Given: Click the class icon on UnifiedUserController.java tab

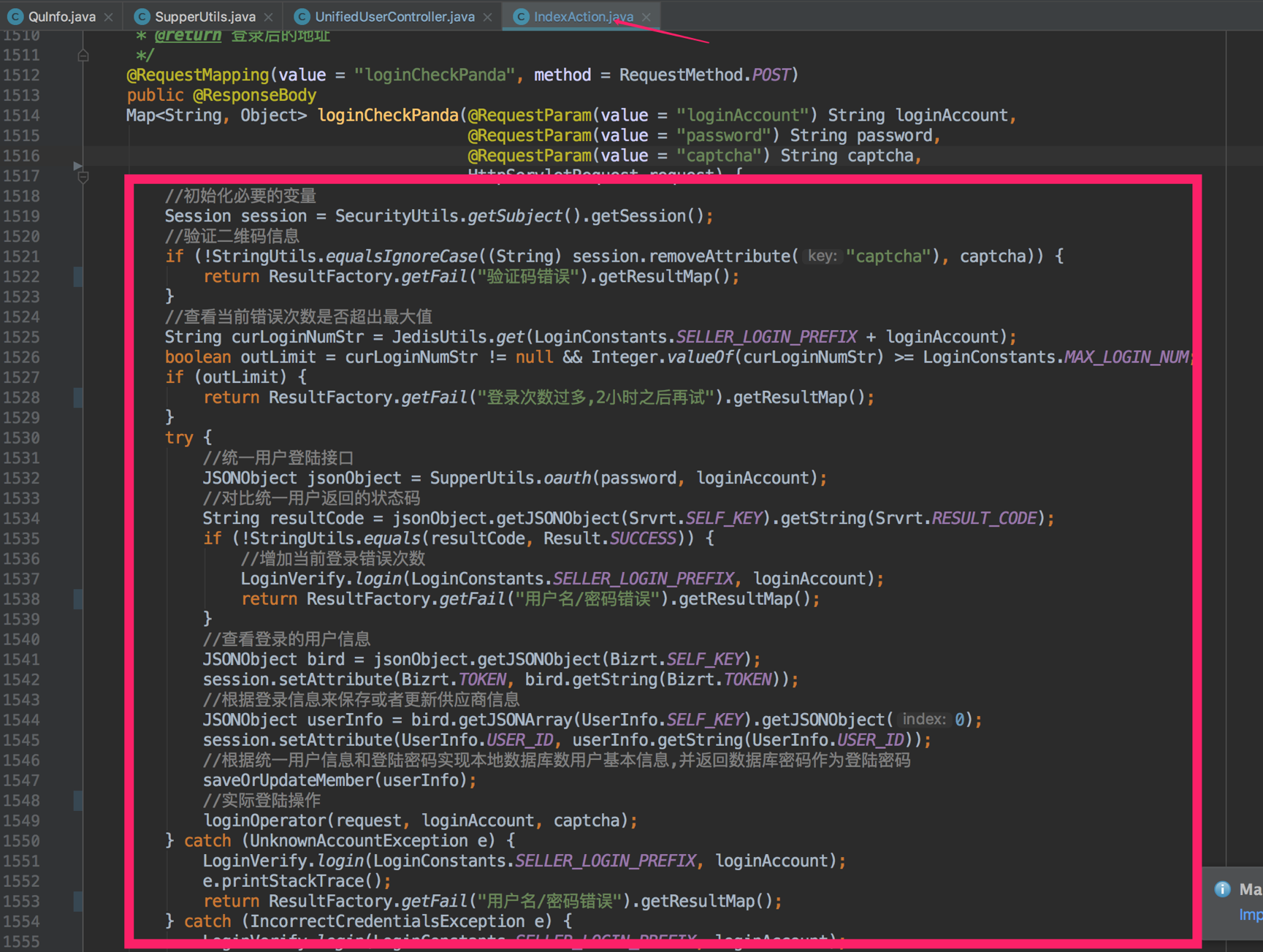Looking at the screenshot, I should coord(302,16).
